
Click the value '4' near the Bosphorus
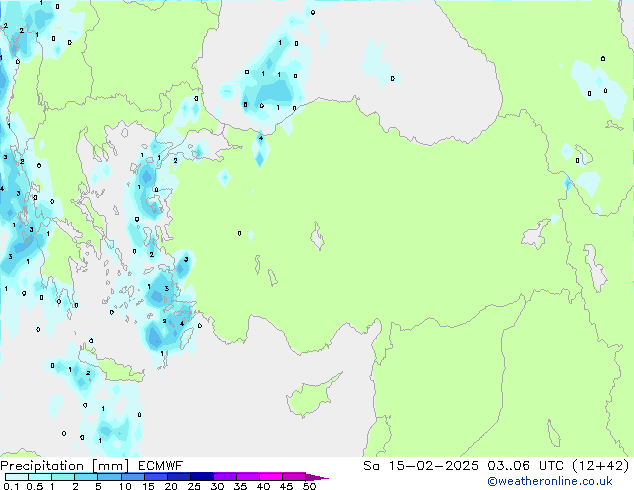click(261, 138)
